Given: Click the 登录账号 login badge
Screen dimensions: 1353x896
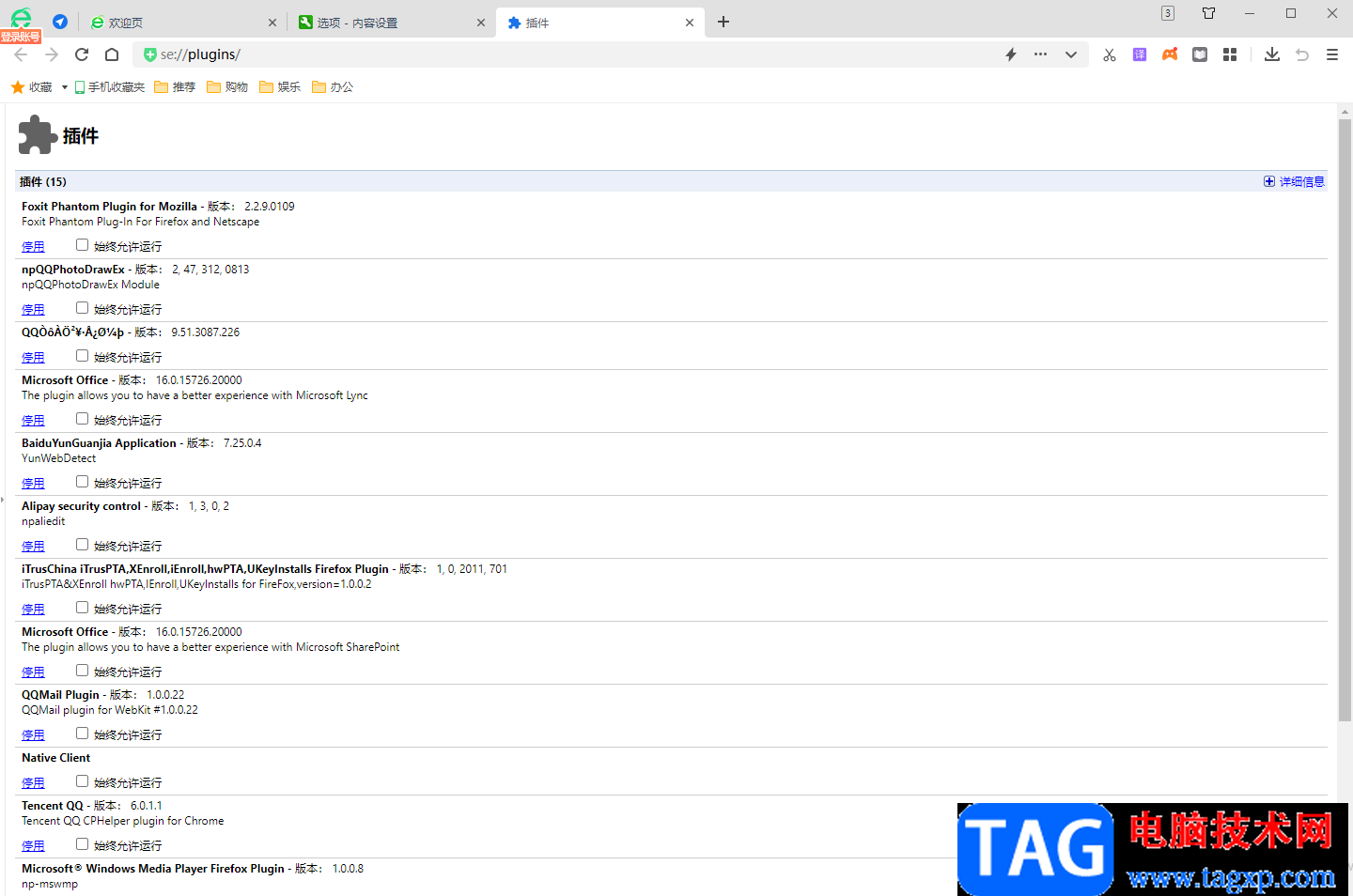Looking at the screenshot, I should pyautogui.click(x=21, y=37).
